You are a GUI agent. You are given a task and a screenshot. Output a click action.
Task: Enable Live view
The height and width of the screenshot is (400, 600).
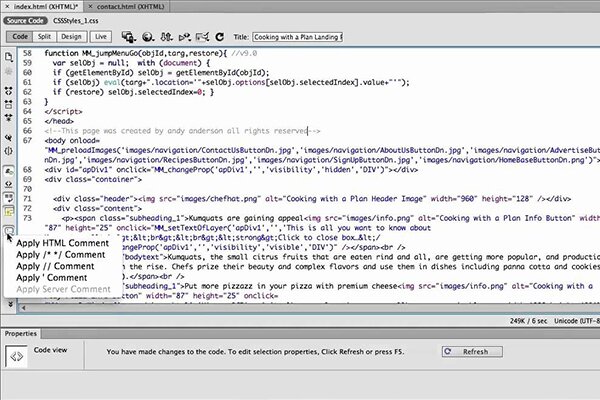click(x=101, y=37)
